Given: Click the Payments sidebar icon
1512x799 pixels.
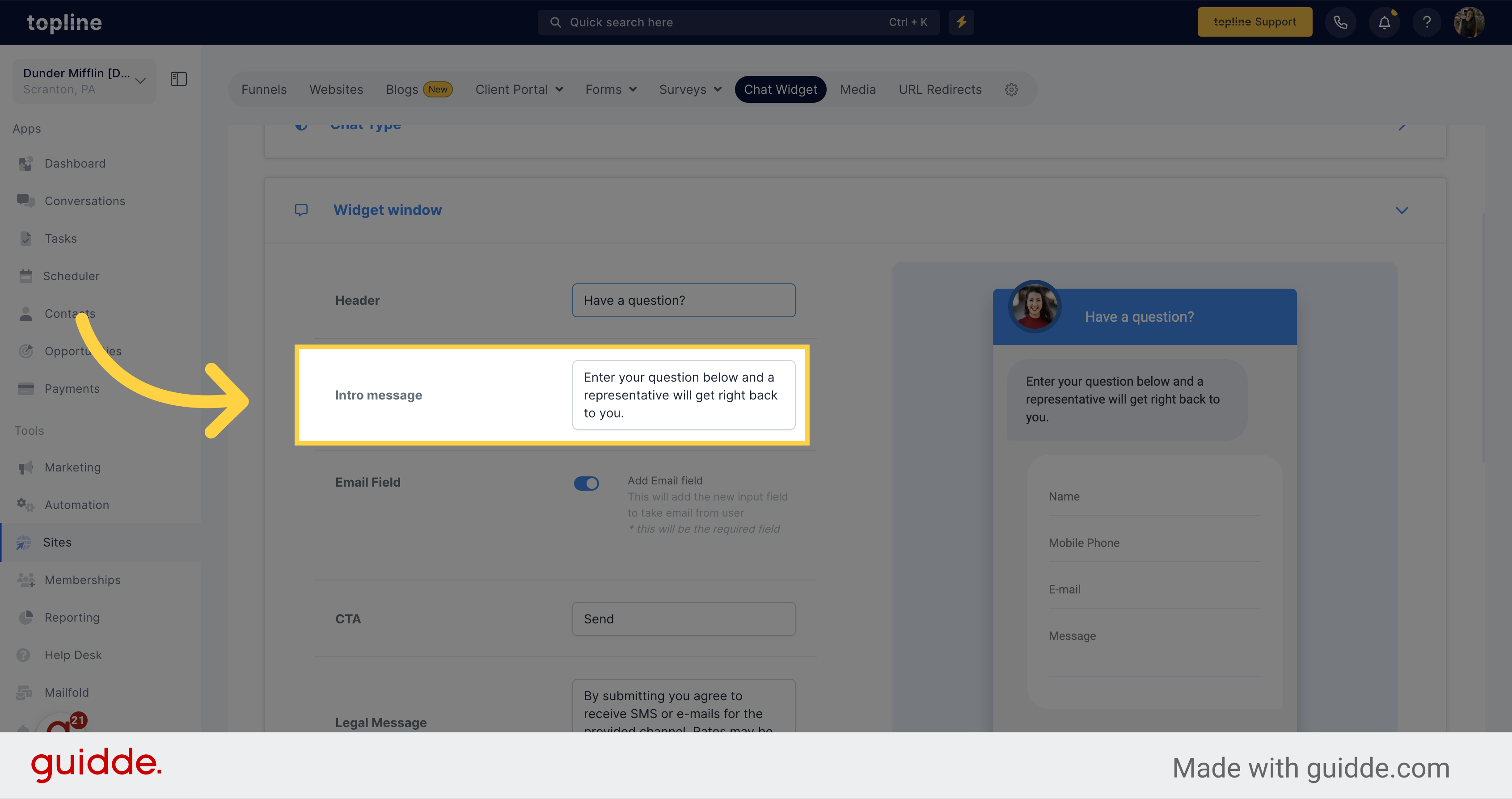Looking at the screenshot, I should click(27, 388).
